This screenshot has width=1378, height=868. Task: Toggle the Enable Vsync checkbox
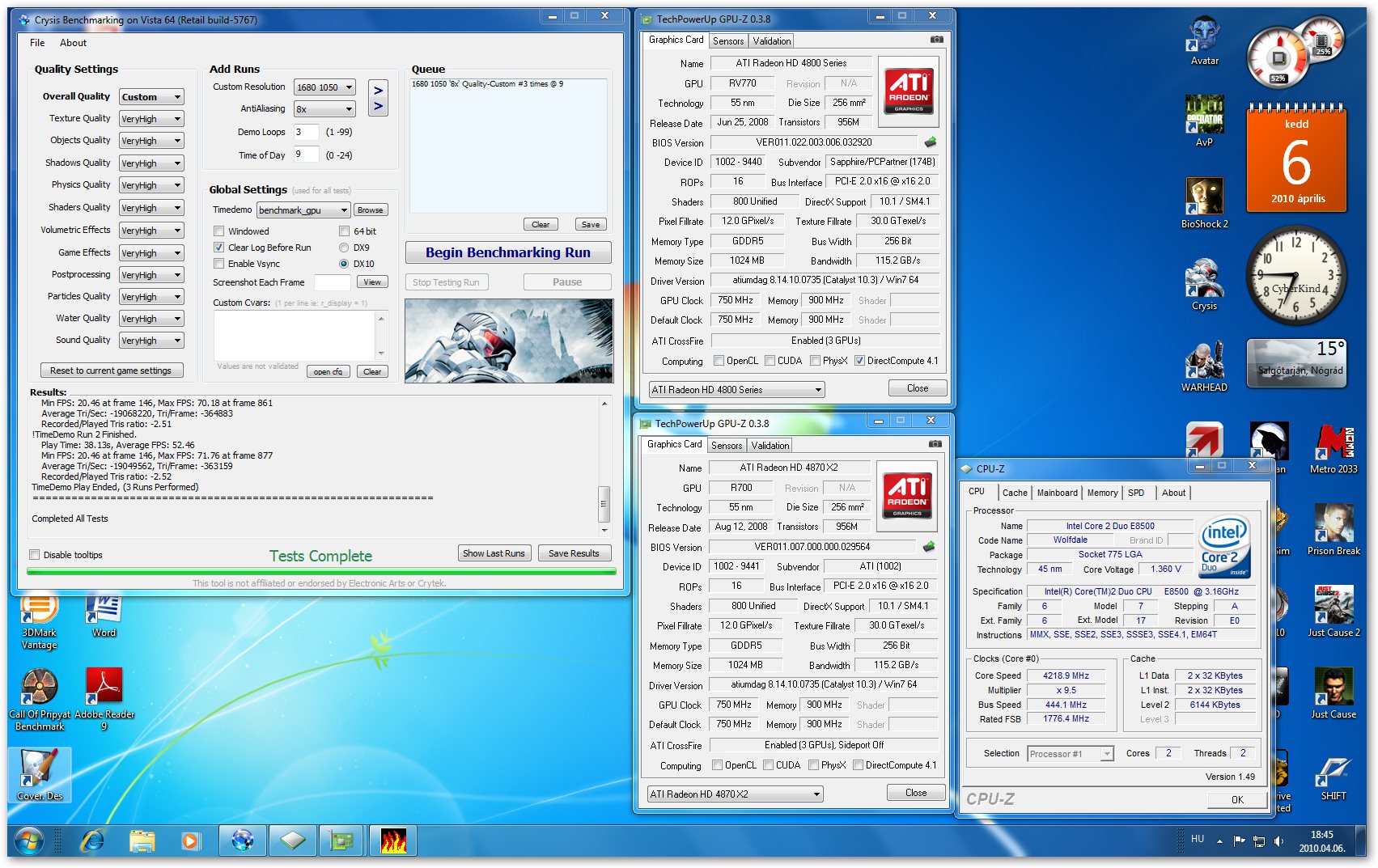point(218,264)
